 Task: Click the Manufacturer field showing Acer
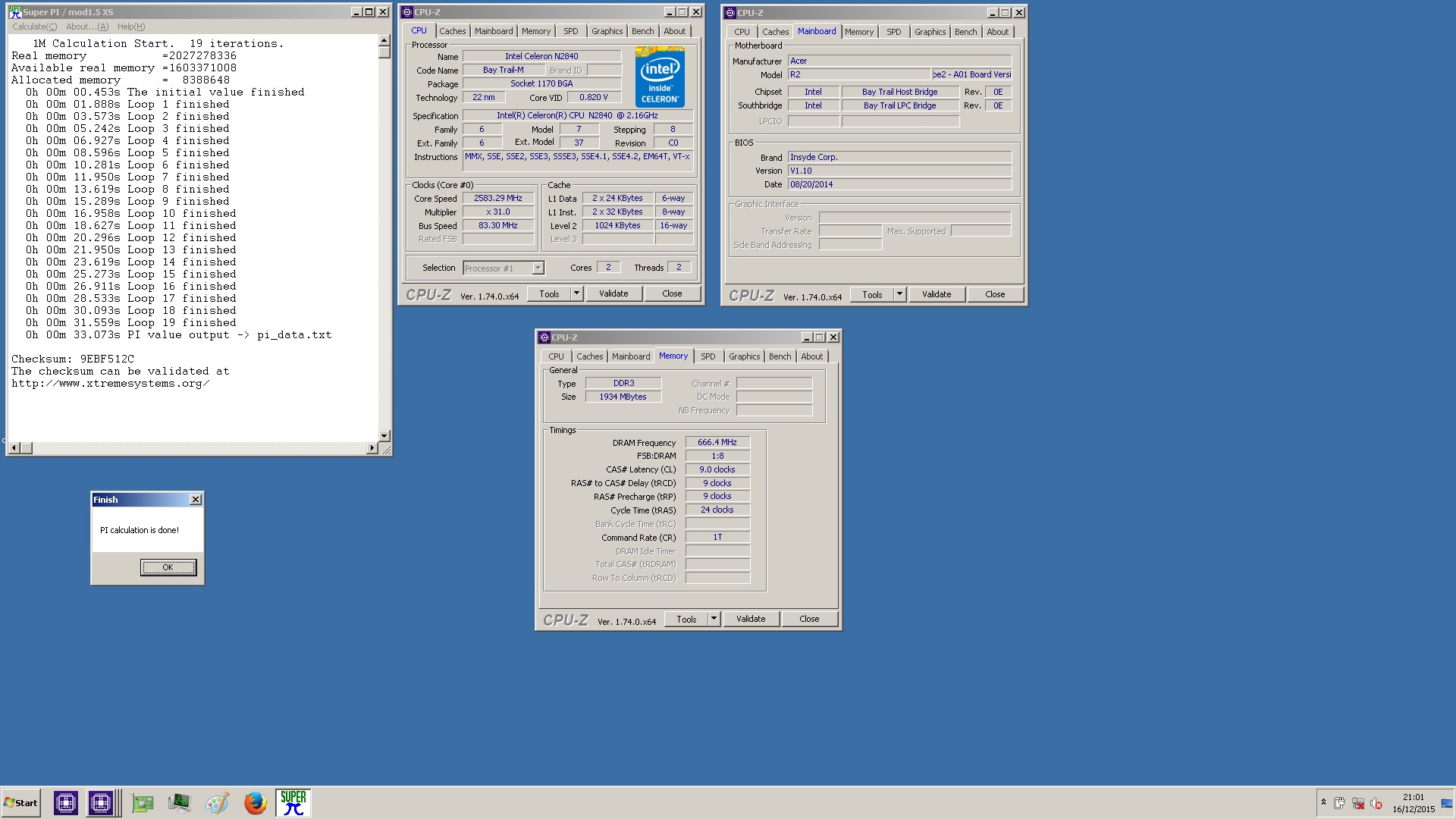[899, 61]
